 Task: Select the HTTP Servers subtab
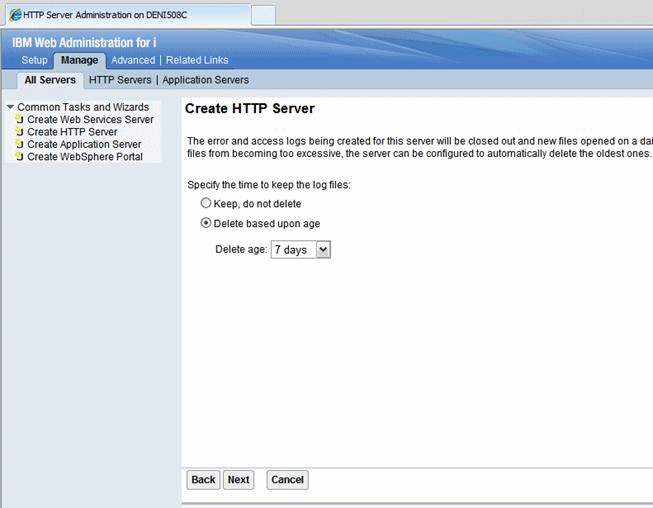click(120, 80)
